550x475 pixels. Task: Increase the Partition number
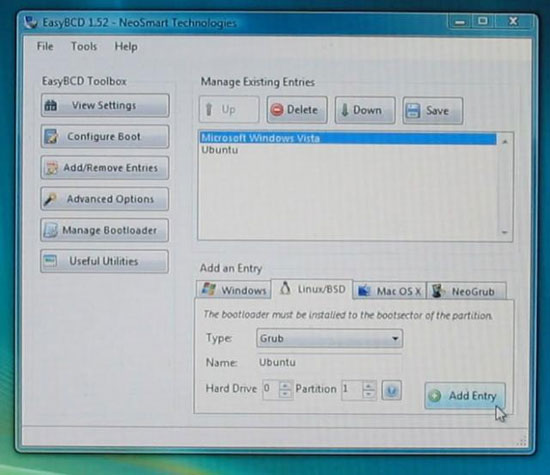369,386
